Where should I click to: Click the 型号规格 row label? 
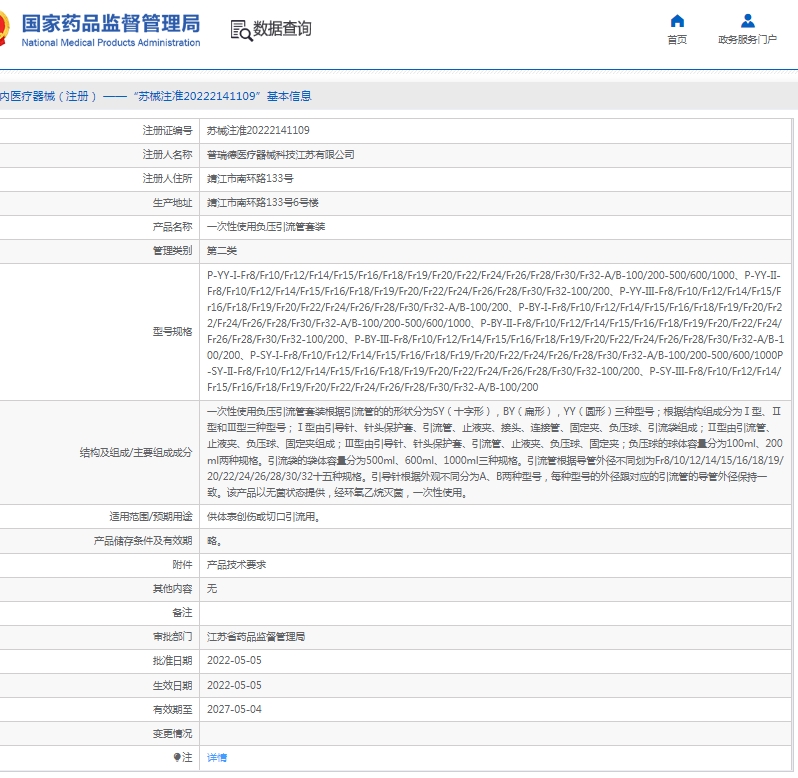tap(173, 332)
